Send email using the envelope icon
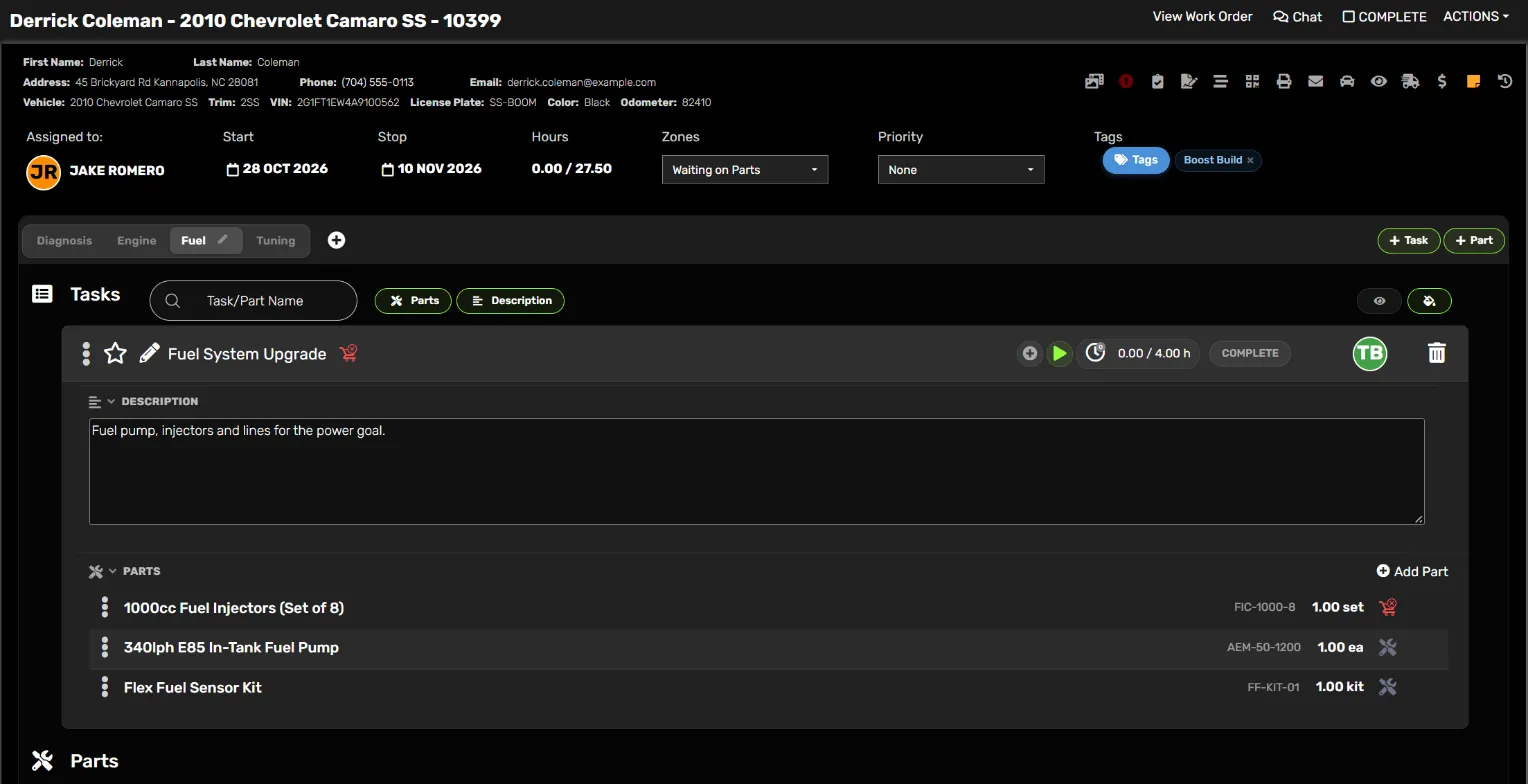The width and height of the screenshot is (1528, 784). pyautogui.click(x=1315, y=82)
